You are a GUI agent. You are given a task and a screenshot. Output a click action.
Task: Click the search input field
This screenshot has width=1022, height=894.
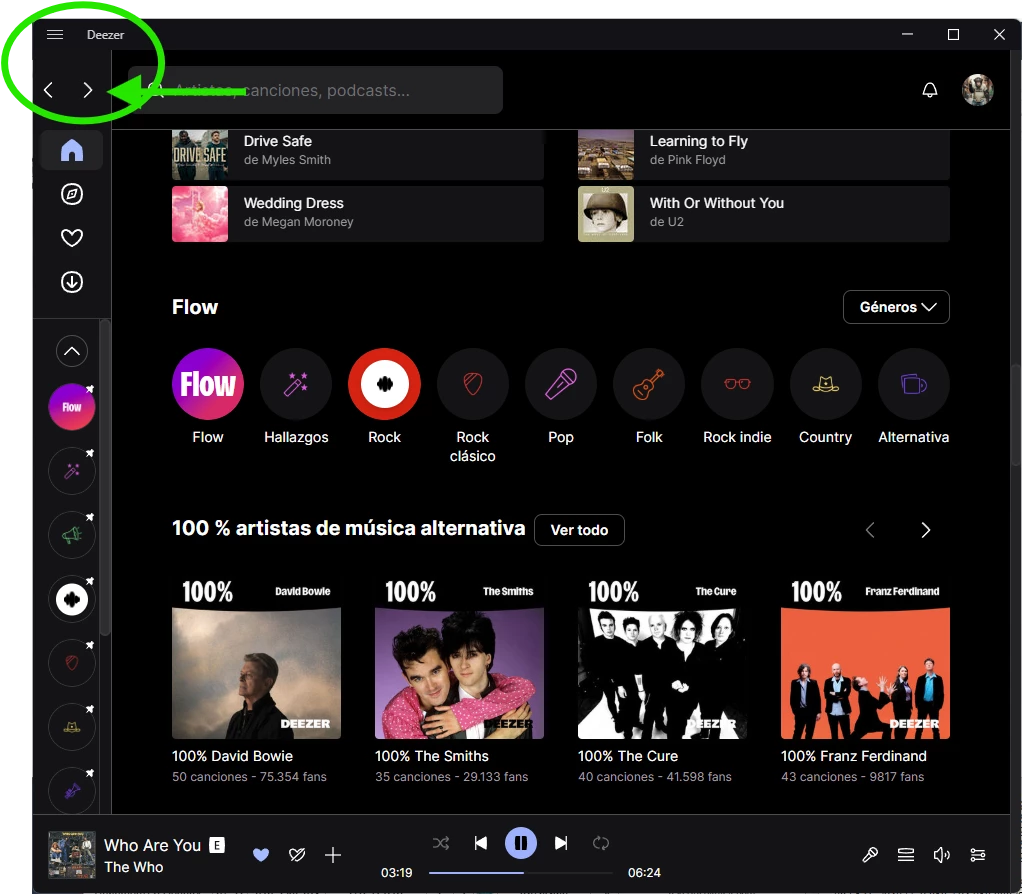315,90
